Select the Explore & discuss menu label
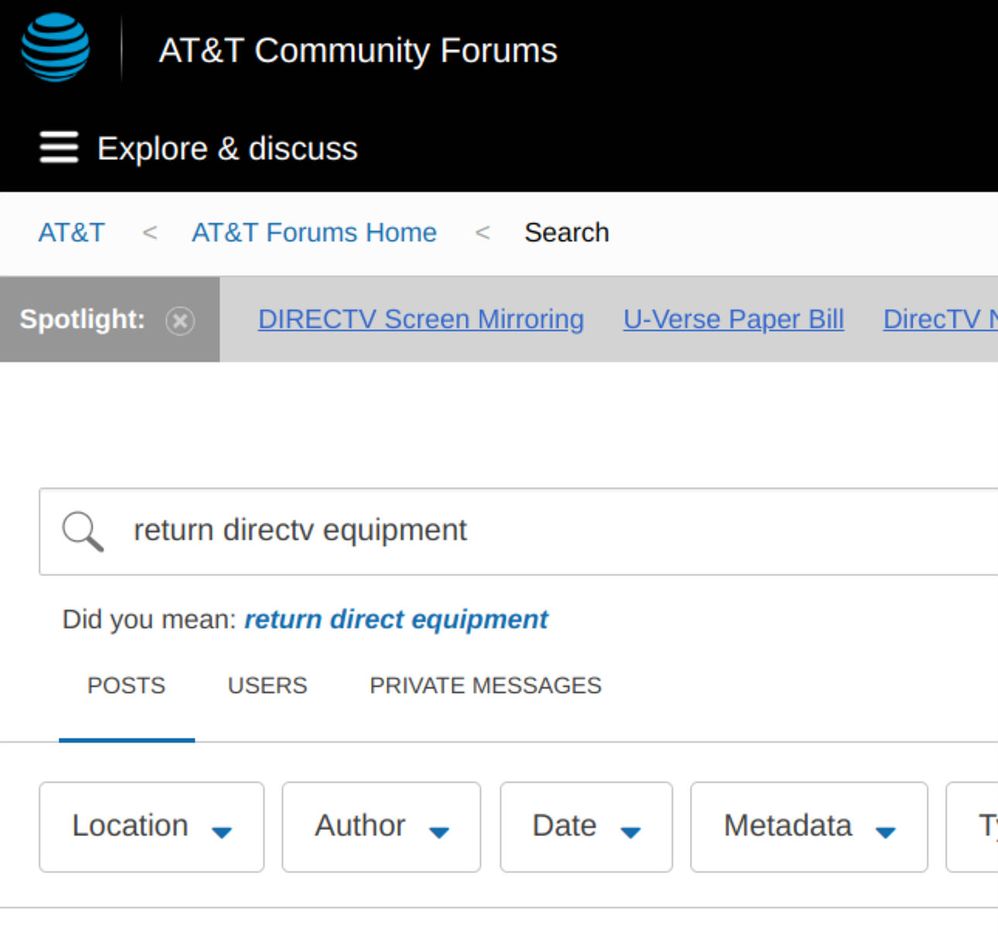 [227, 149]
